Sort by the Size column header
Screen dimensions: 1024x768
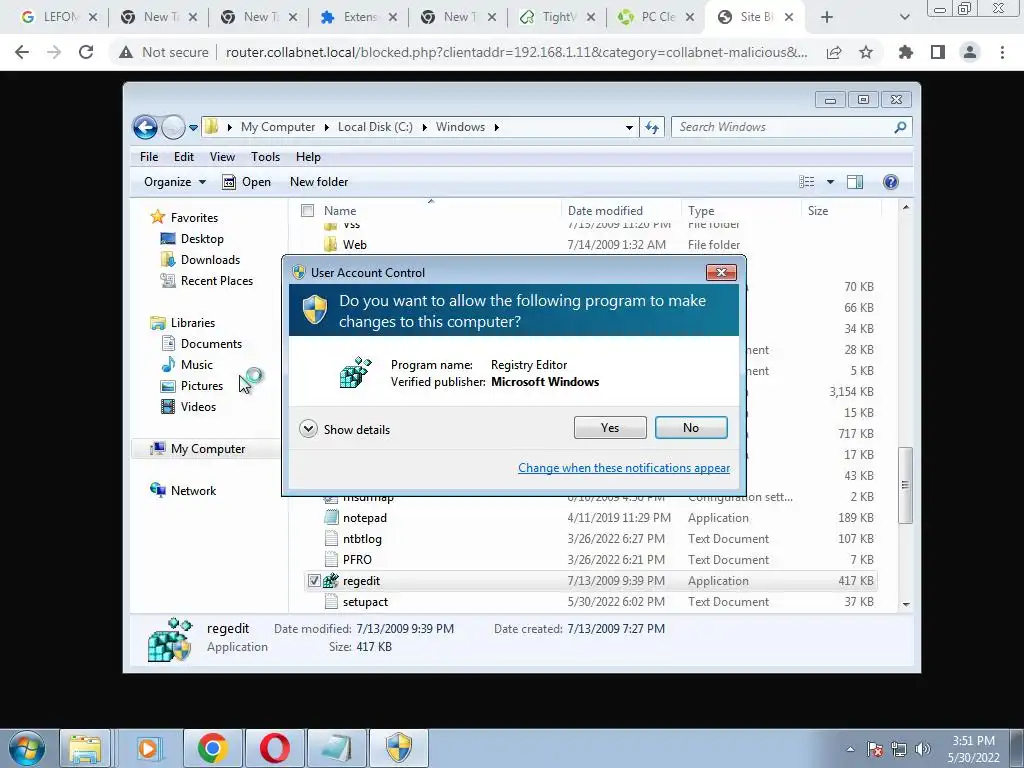[x=818, y=210]
